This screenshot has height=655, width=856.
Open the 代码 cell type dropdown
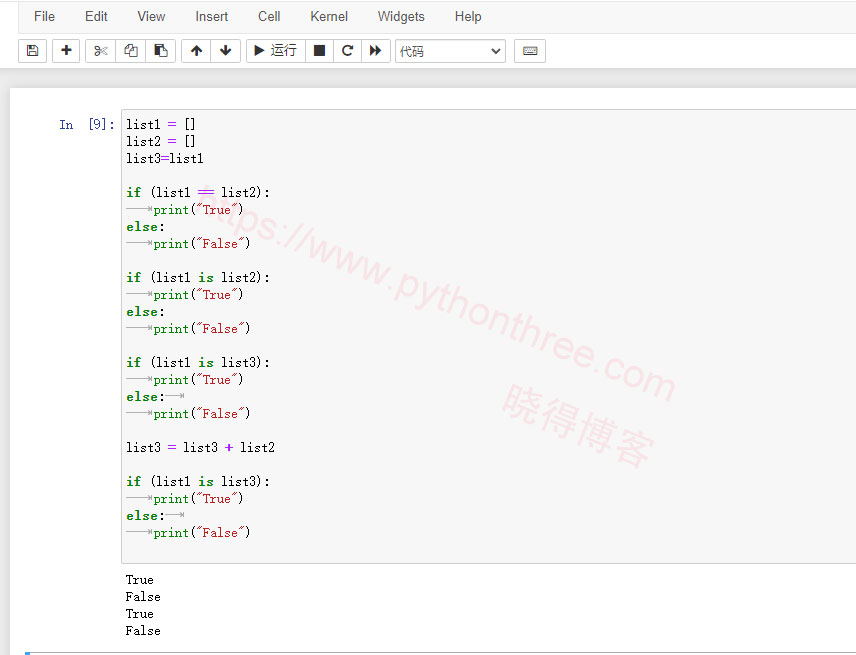450,51
